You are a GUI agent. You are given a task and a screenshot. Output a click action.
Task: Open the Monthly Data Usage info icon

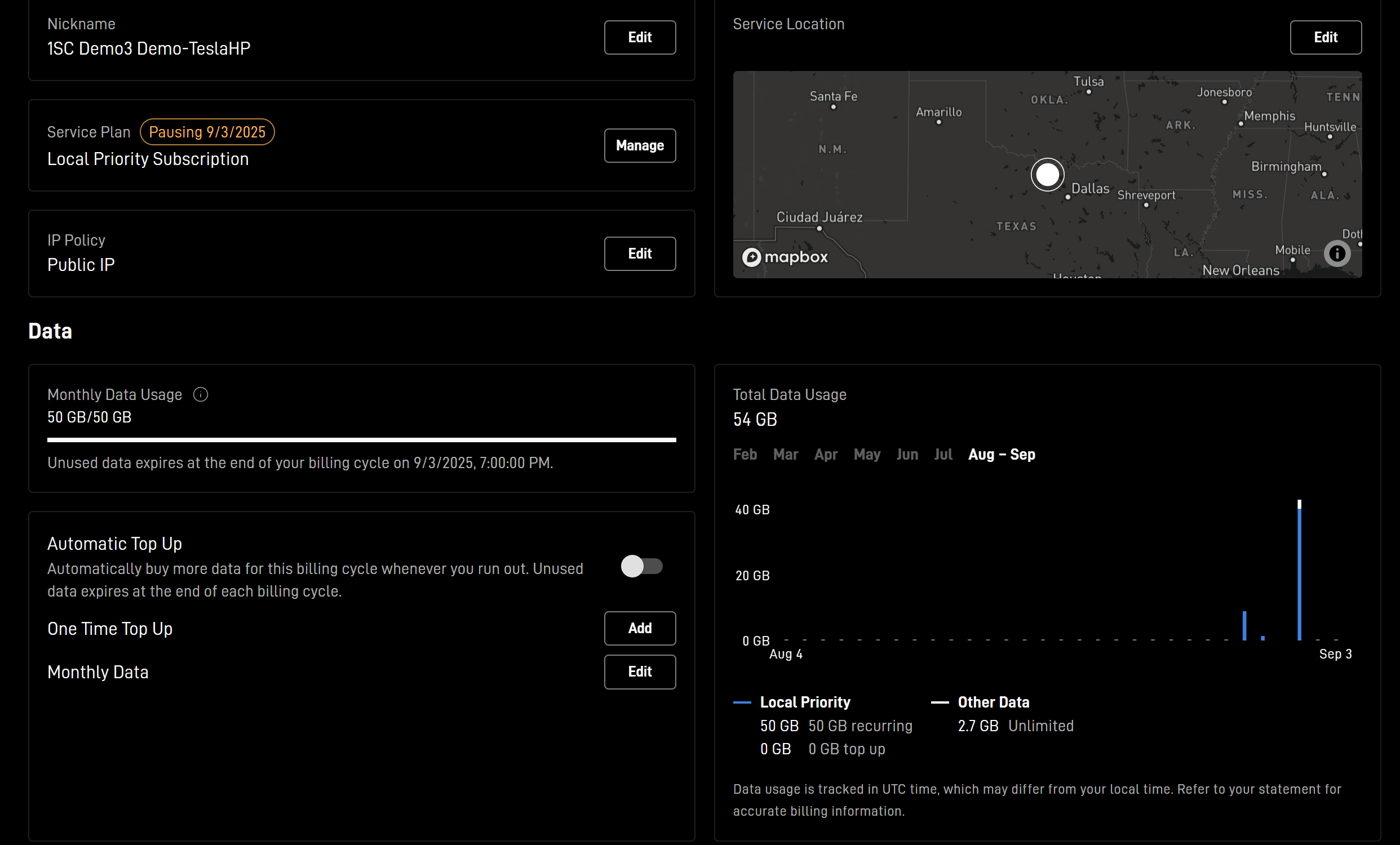coord(201,394)
